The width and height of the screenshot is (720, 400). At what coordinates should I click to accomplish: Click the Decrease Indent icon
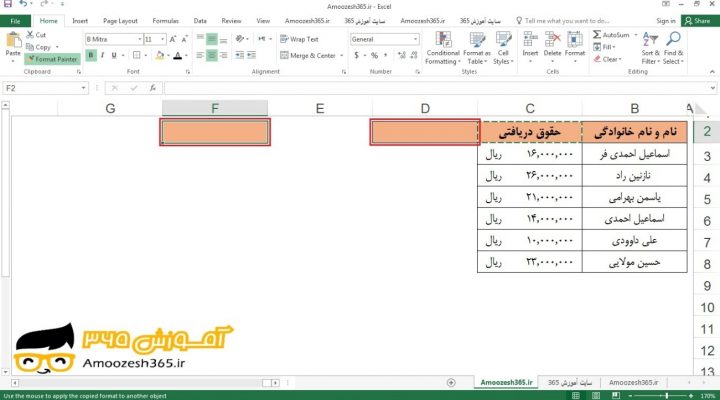(240, 55)
